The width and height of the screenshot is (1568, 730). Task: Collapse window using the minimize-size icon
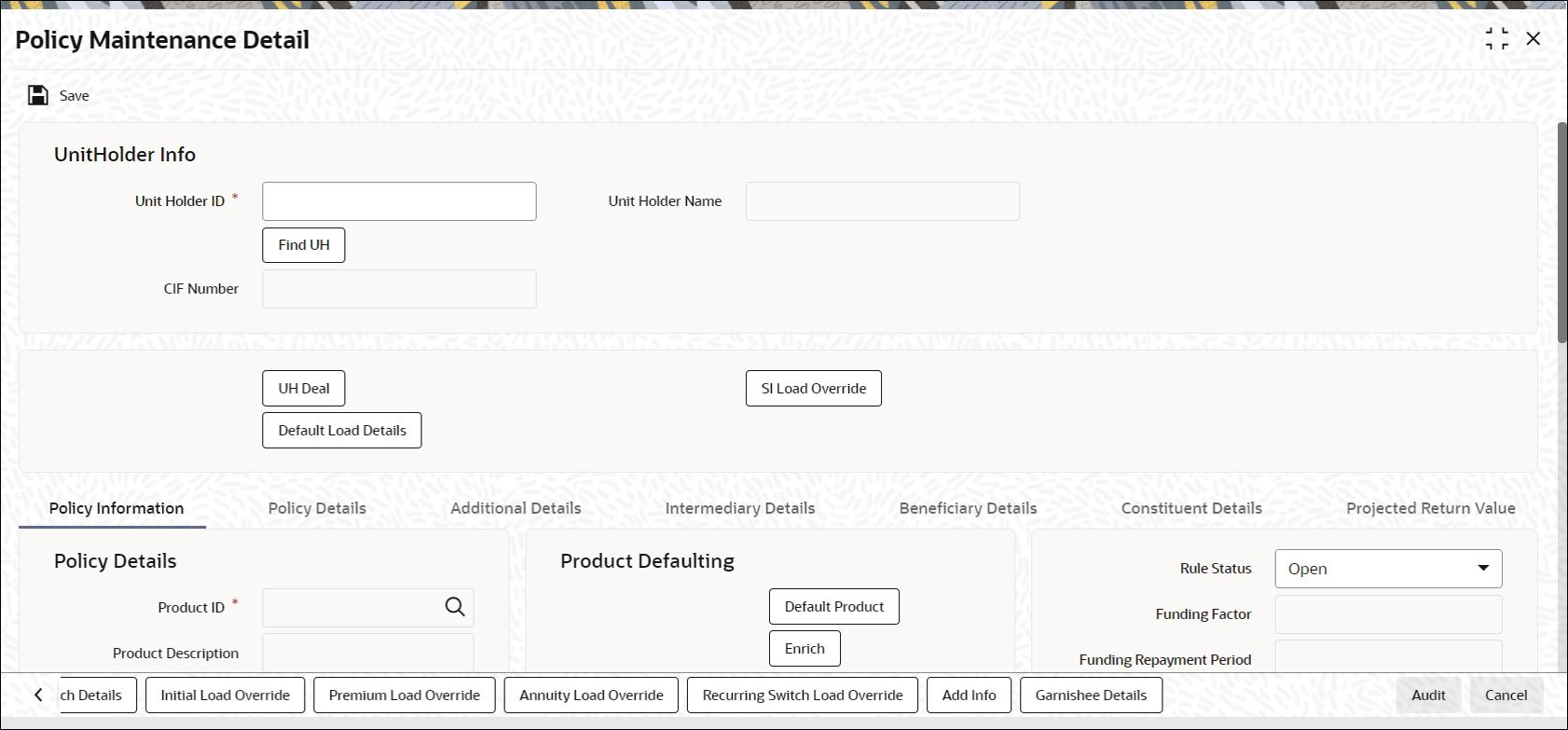coord(1497,39)
